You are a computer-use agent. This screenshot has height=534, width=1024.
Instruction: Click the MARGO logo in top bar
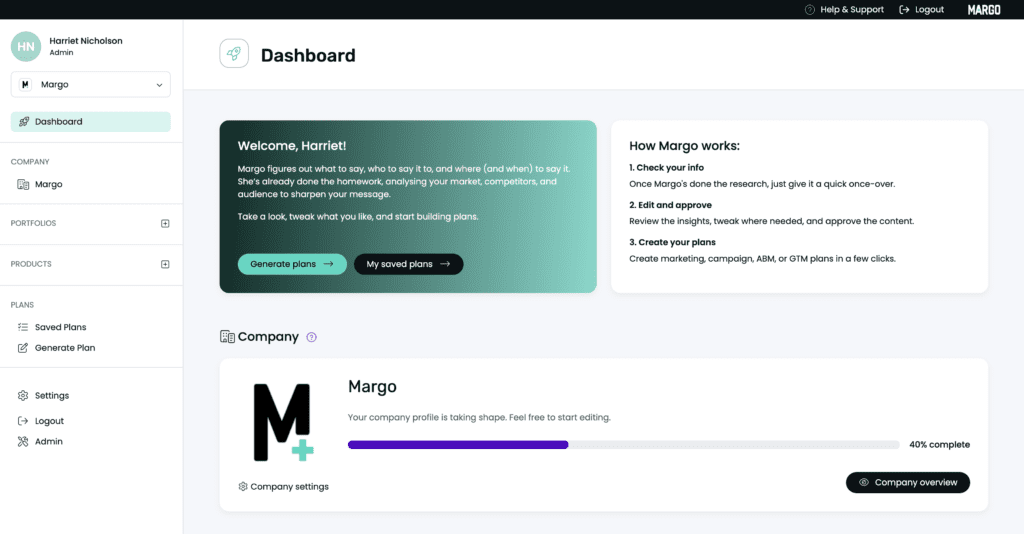(984, 10)
